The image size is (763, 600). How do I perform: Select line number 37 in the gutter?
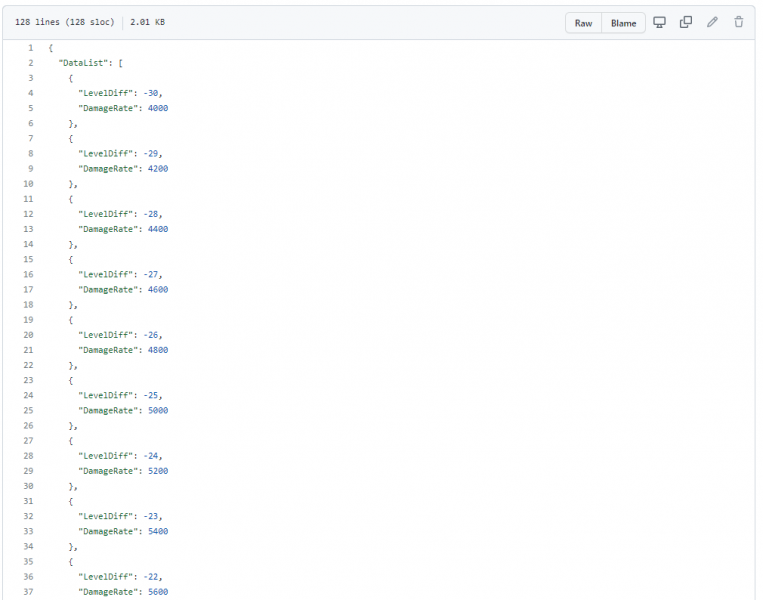[28, 592]
